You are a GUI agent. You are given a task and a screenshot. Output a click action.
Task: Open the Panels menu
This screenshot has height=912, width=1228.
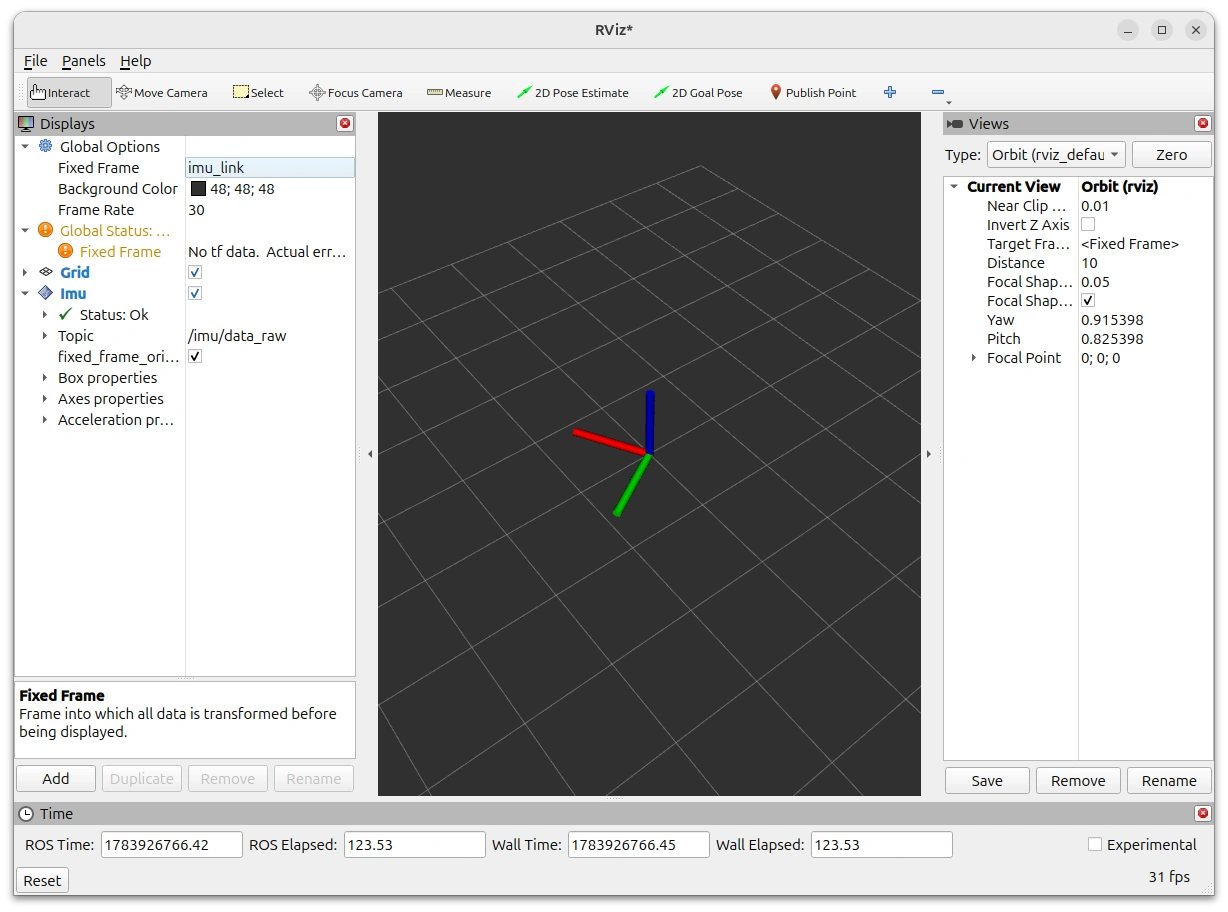(x=83, y=61)
